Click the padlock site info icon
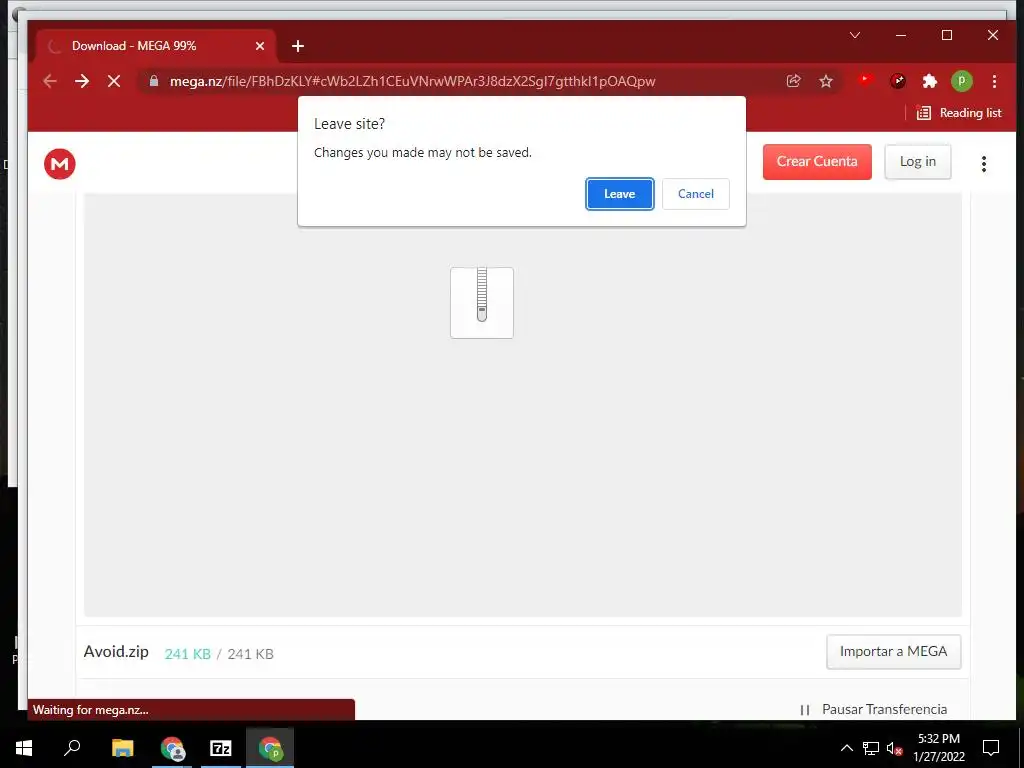 pos(153,81)
